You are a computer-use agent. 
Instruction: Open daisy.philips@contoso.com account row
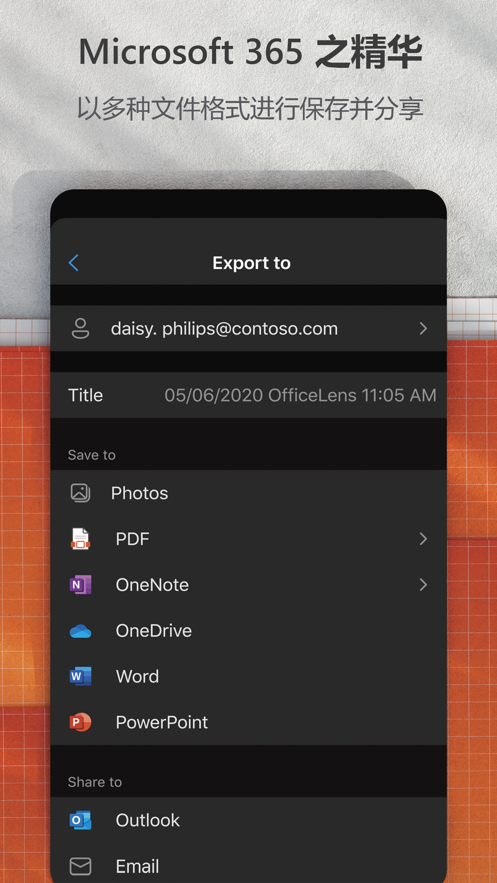click(x=248, y=328)
